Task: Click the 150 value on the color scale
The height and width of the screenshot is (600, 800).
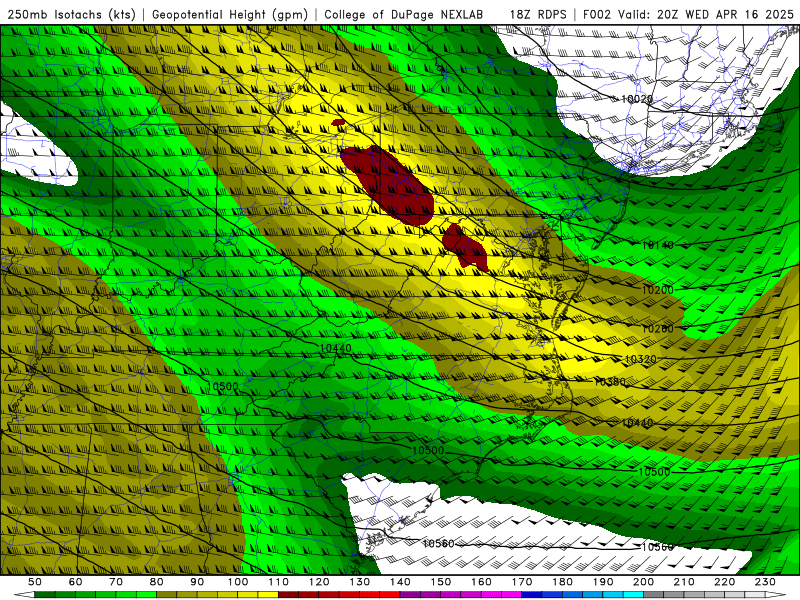Action: (441, 582)
